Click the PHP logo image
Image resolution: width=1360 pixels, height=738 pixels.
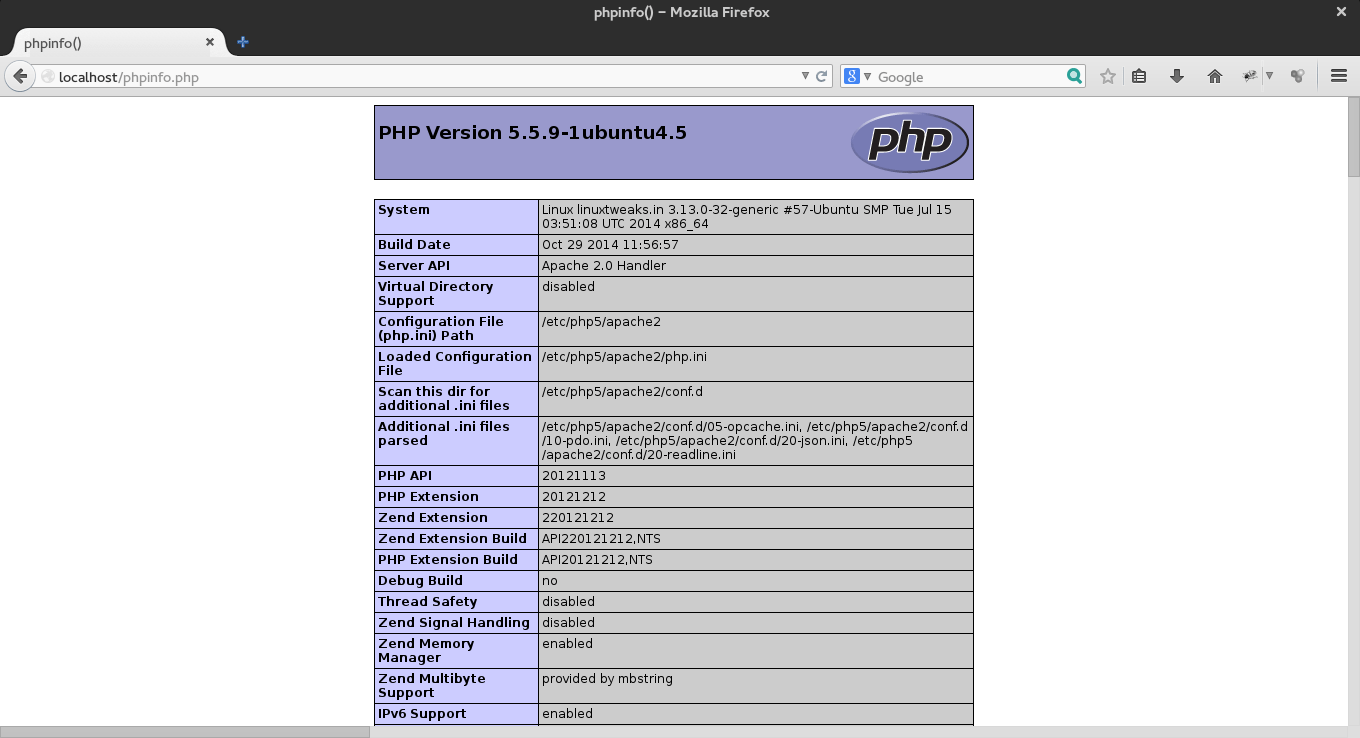[909, 142]
